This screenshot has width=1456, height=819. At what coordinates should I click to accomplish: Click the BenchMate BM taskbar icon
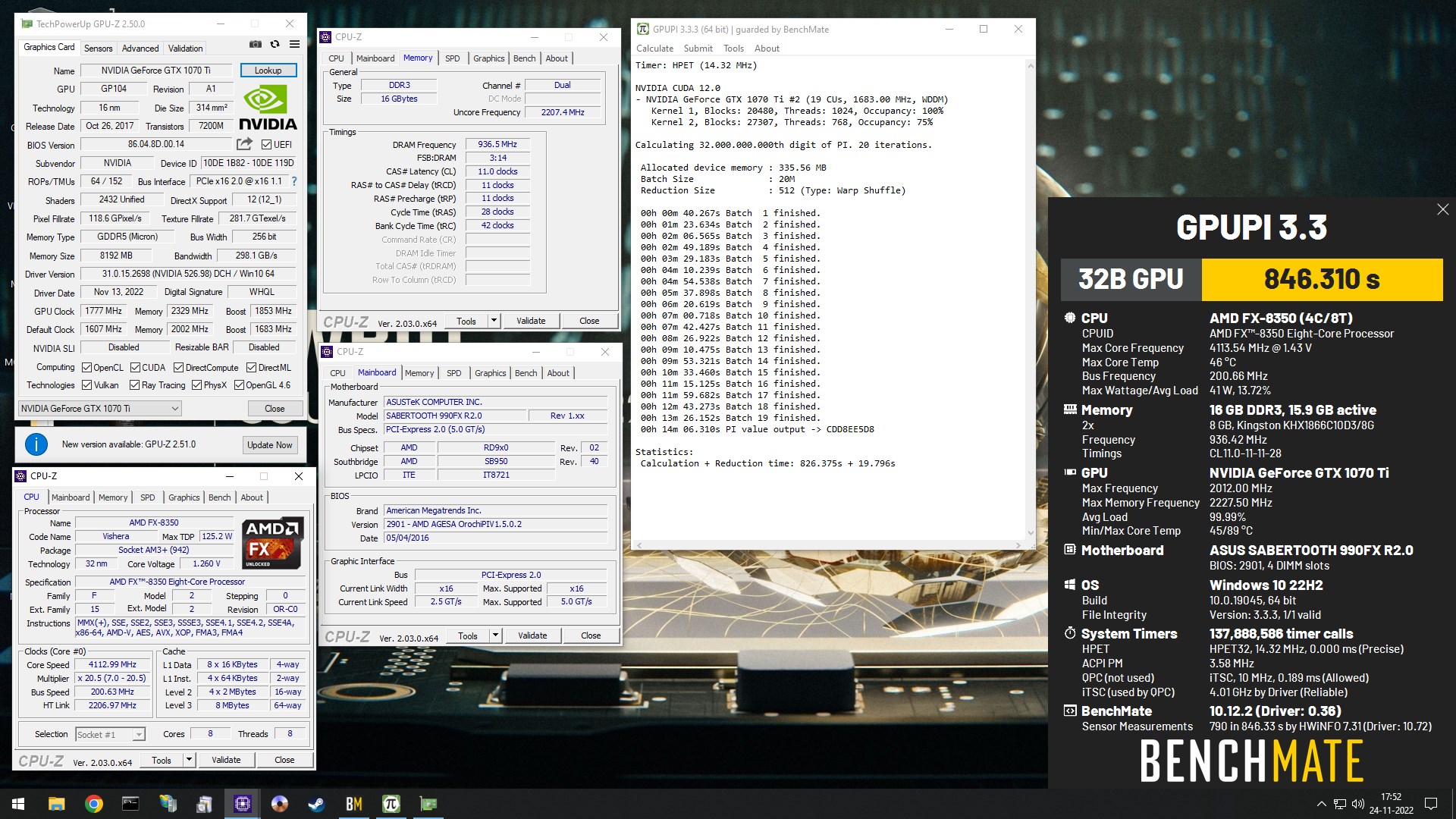click(353, 804)
